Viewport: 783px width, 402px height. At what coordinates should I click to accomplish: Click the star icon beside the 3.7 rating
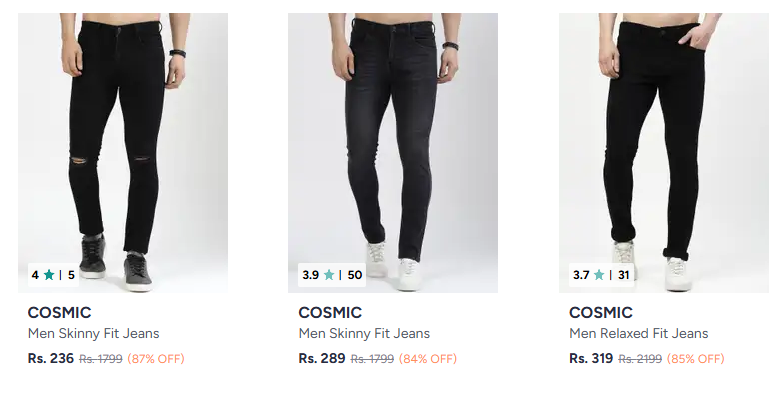pyautogui.click(x=599, y=274)
